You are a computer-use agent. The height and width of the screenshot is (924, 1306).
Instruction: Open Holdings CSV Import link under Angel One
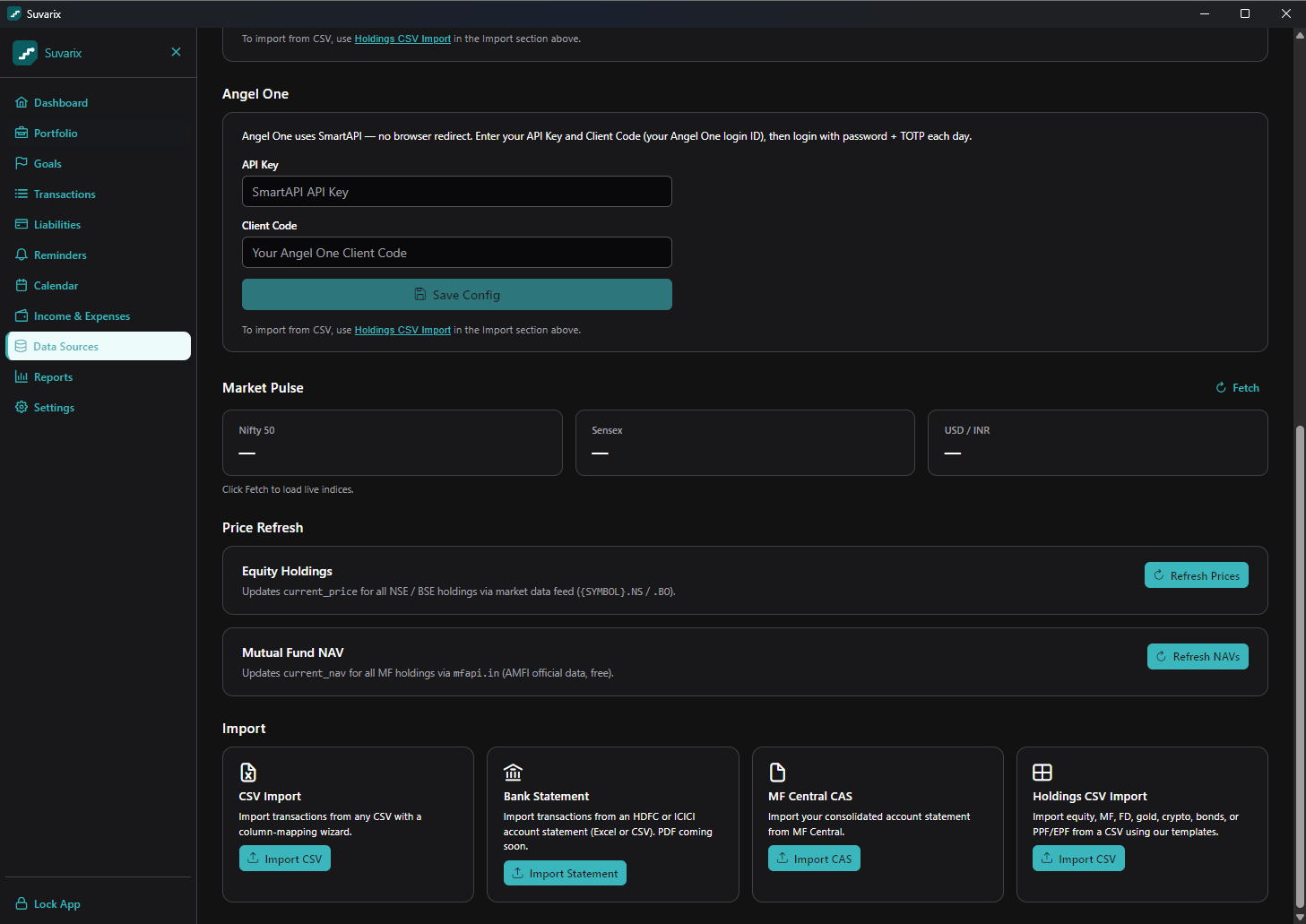pyautogui.click(x=402, y=330)
